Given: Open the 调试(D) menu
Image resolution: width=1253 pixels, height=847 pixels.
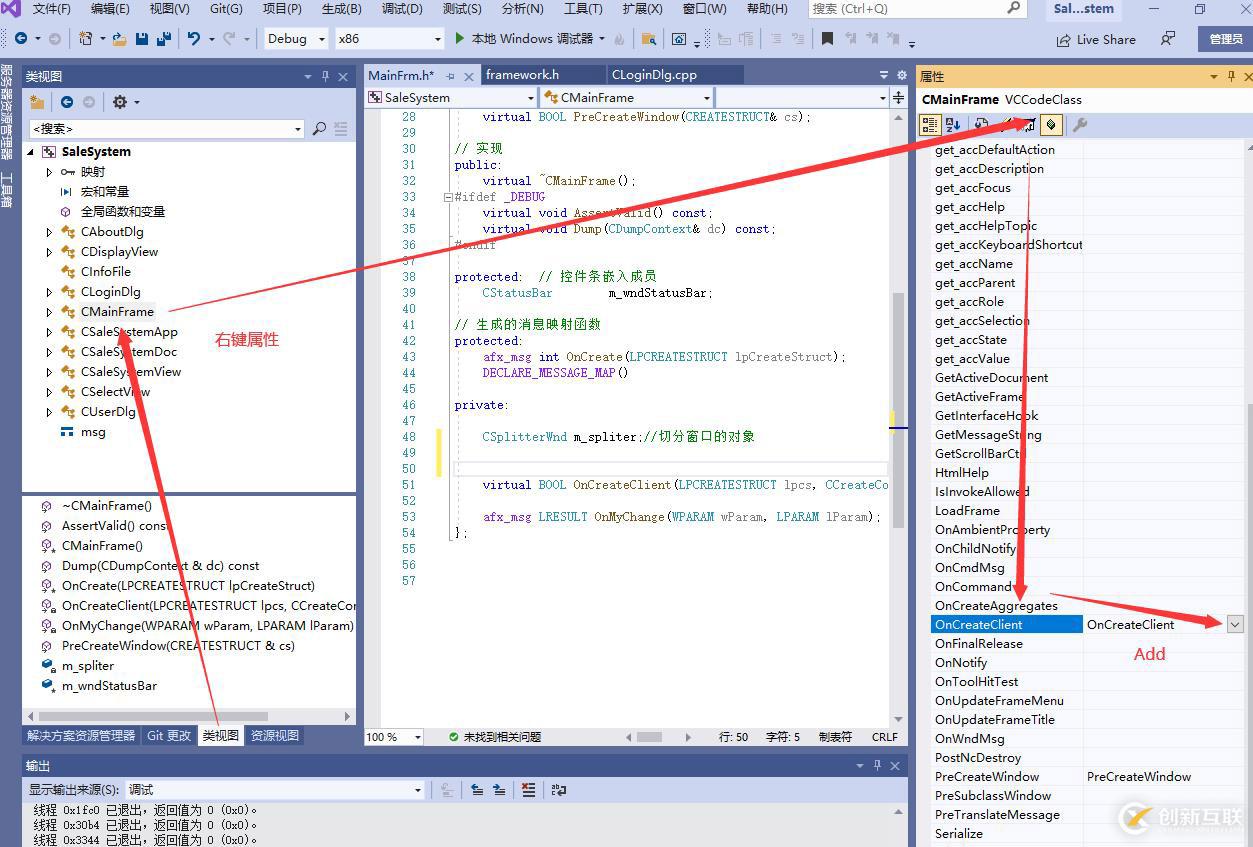Looking at the screenshot, I should [x=401, y=9].
